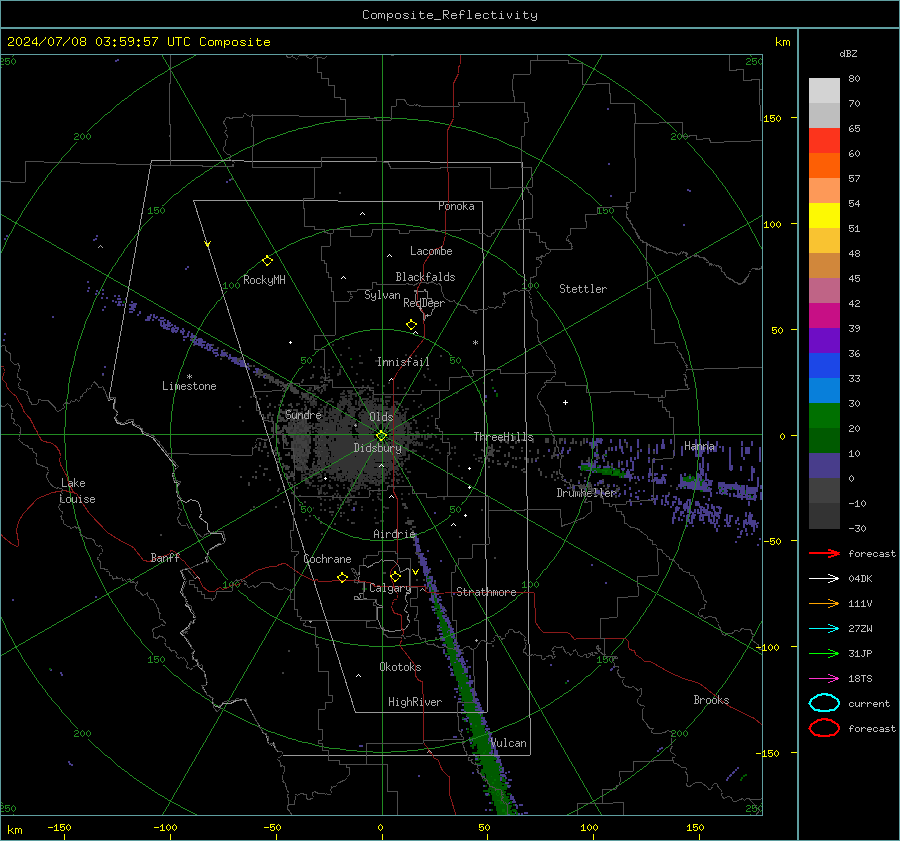Click the cyan current ellipse icon
The width and height of the screenshot is (900, 841).
[824, 703]
